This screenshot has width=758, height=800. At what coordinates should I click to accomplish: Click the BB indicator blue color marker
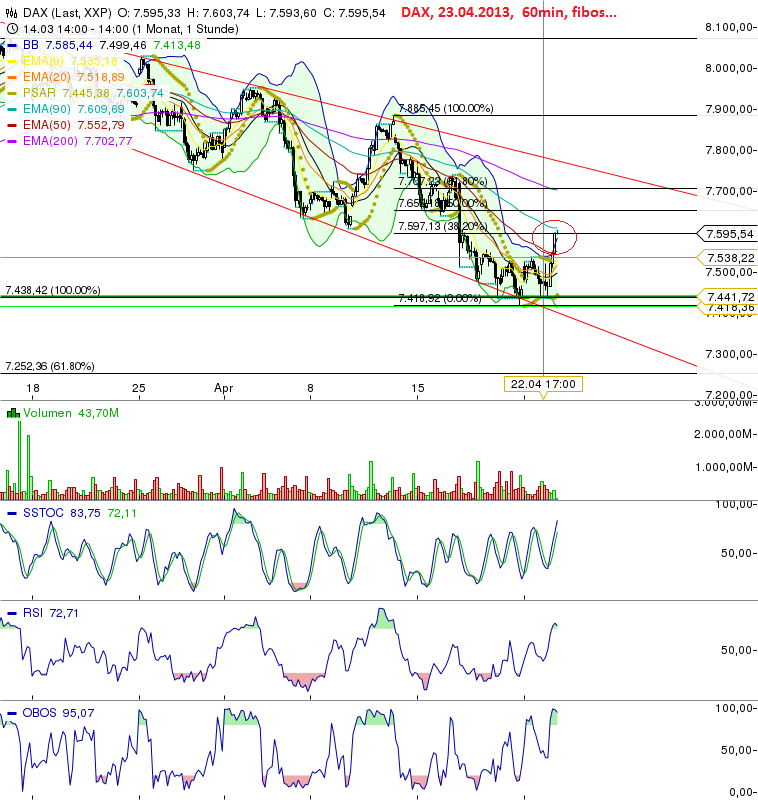pyautogui.click(x=12, y=45)
